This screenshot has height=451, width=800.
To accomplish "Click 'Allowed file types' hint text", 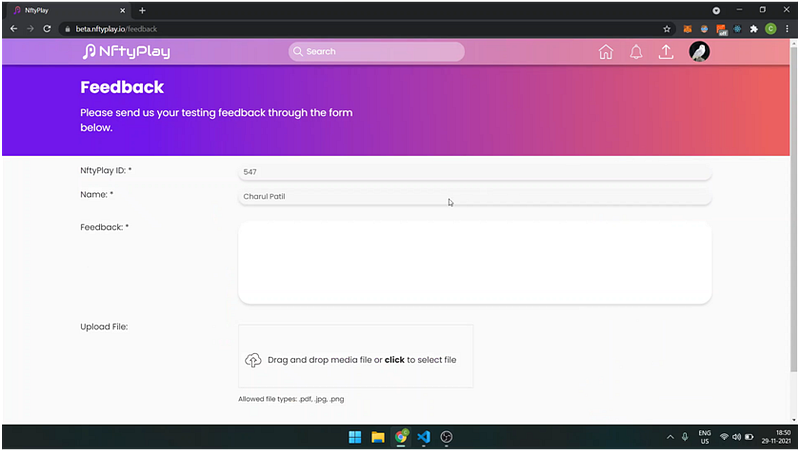I will click(x=291, y=399).
